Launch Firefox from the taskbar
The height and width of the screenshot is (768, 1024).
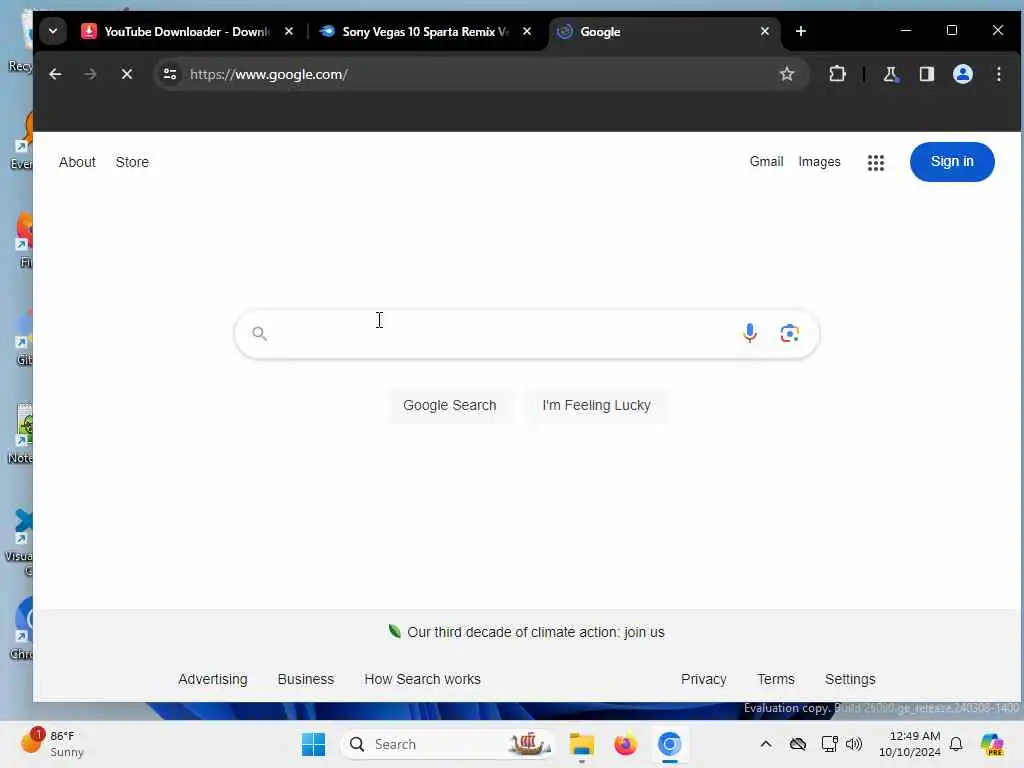tap(625, 744)
